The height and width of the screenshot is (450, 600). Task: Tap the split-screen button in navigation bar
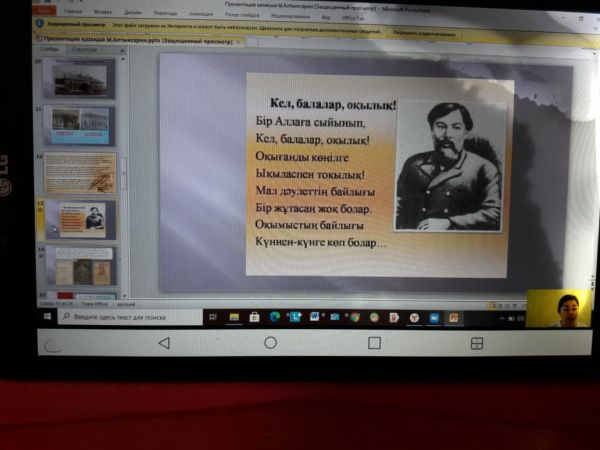tap(477, 342)
